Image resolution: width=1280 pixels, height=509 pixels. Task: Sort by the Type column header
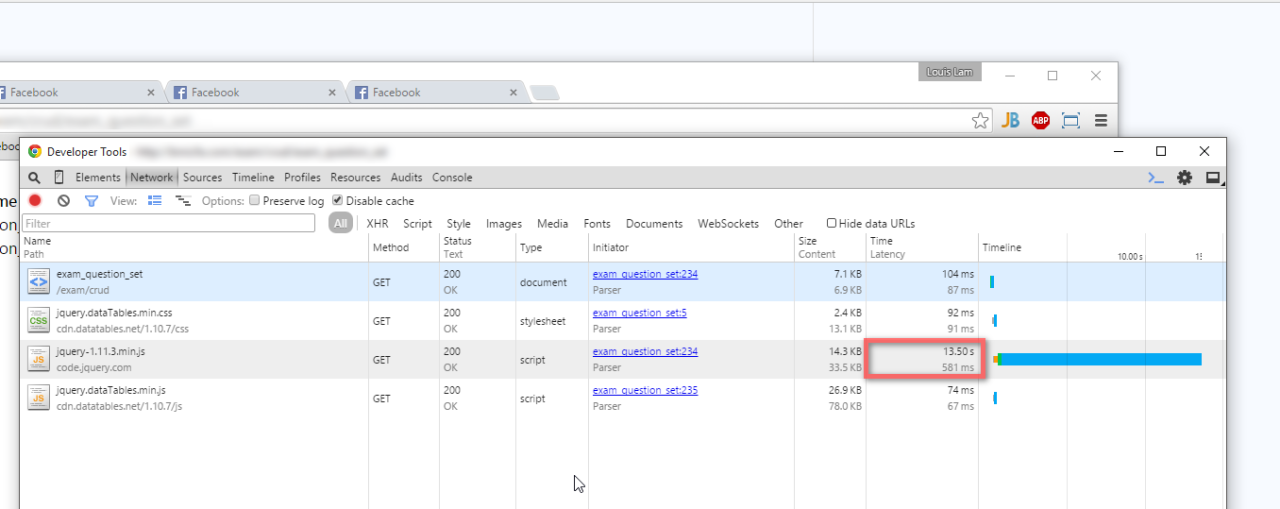[x=552, y=247]
